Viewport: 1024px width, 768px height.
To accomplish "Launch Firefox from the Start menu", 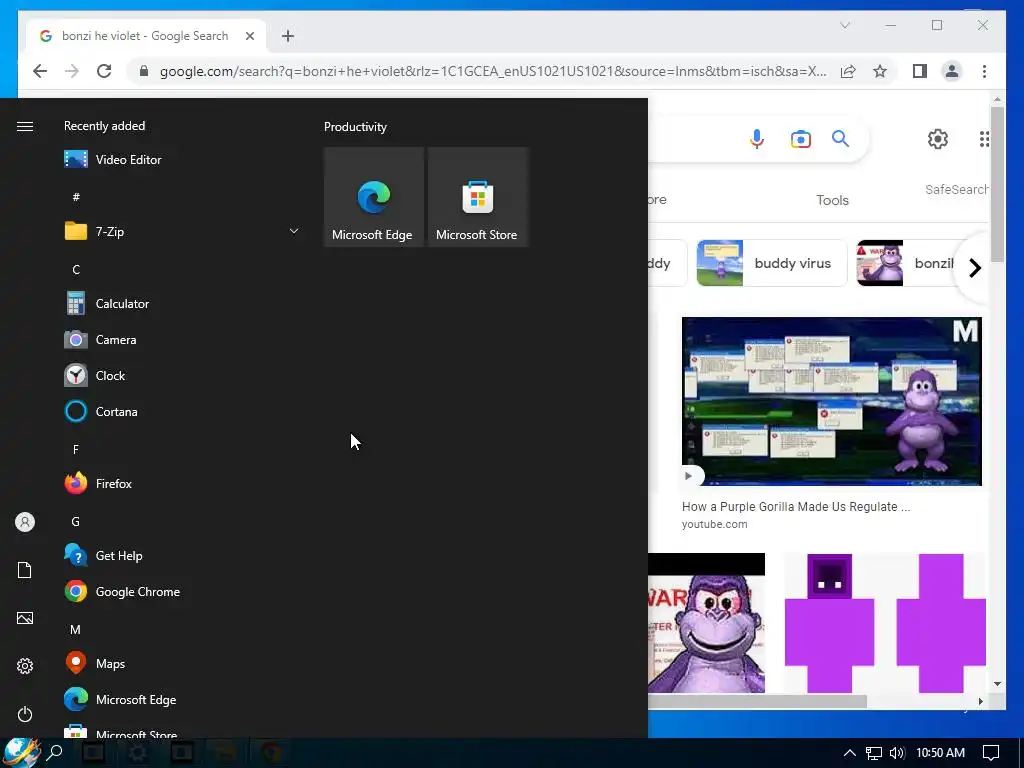I will click(98, 483).
